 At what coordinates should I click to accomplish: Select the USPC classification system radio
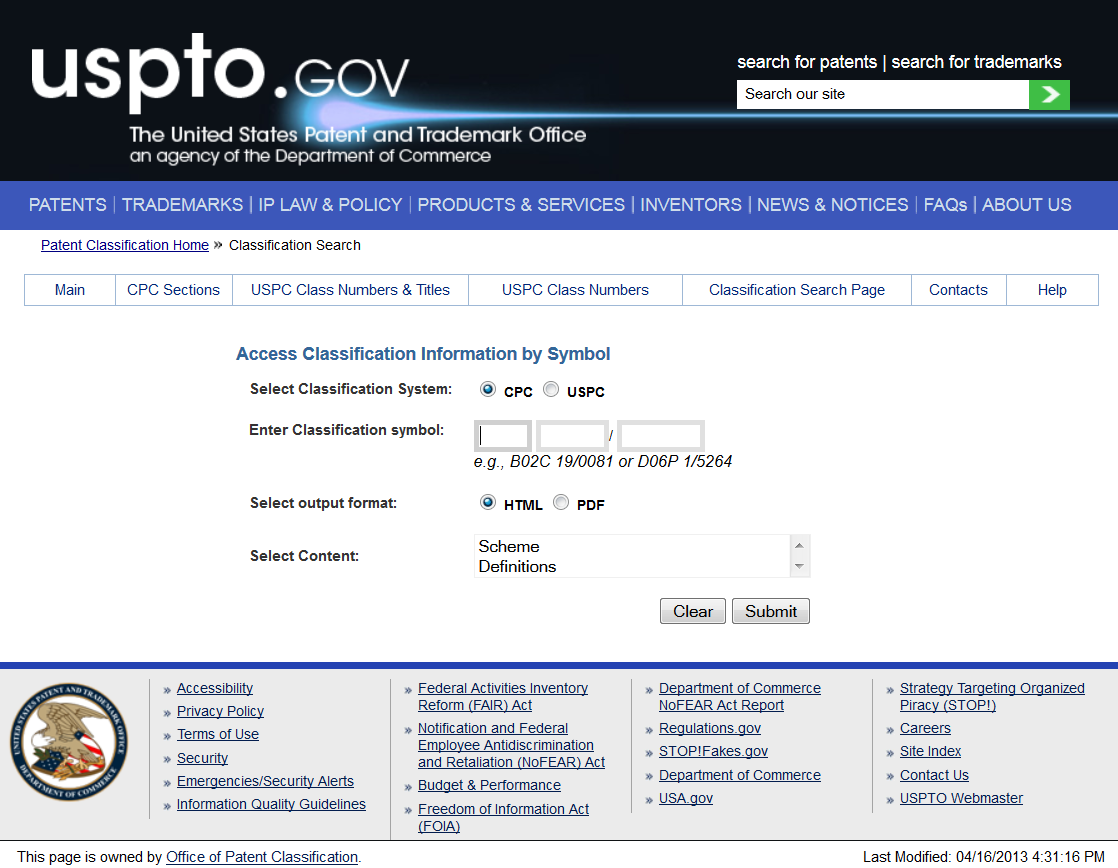click(551, 389)
